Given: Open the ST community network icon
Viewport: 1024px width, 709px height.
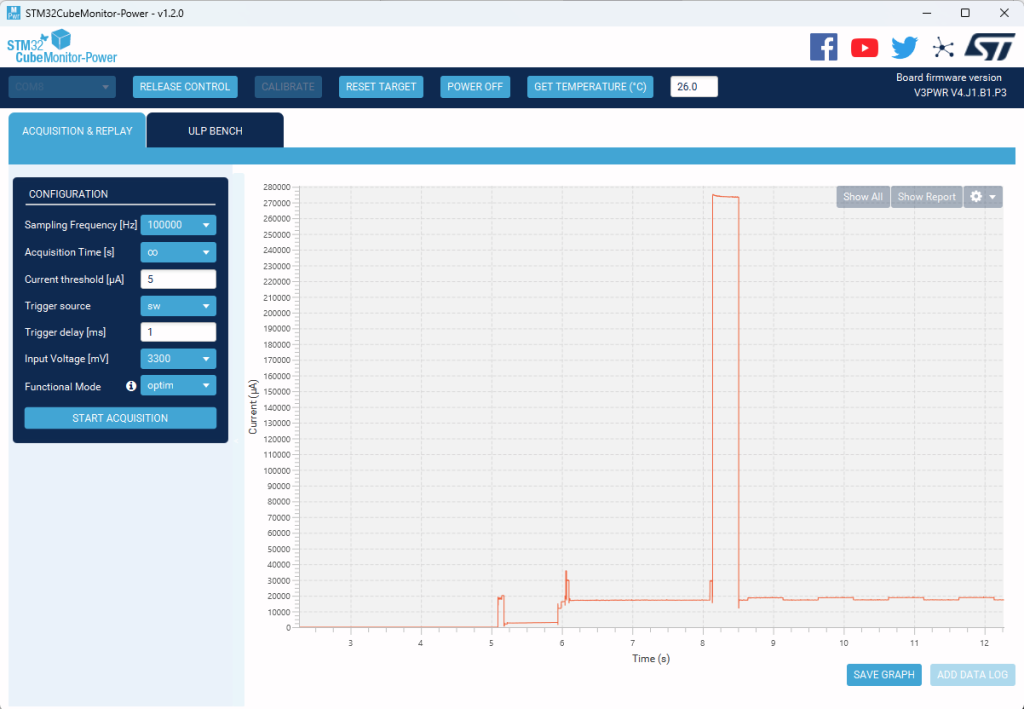Looking at the screenshot, I should point(942,48).
